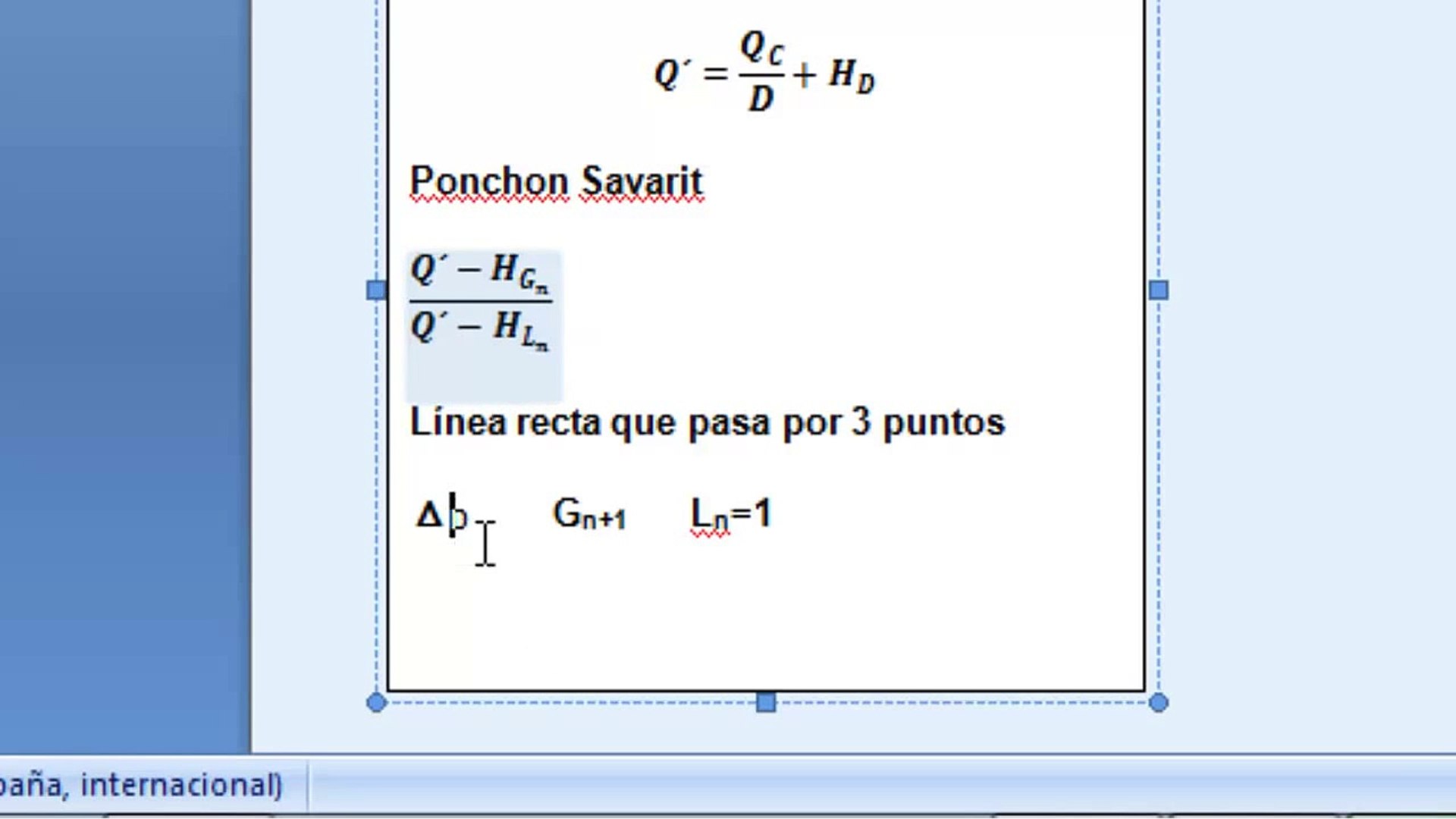Select the Q' = Qc/D + HD equation

click(764, 73)
